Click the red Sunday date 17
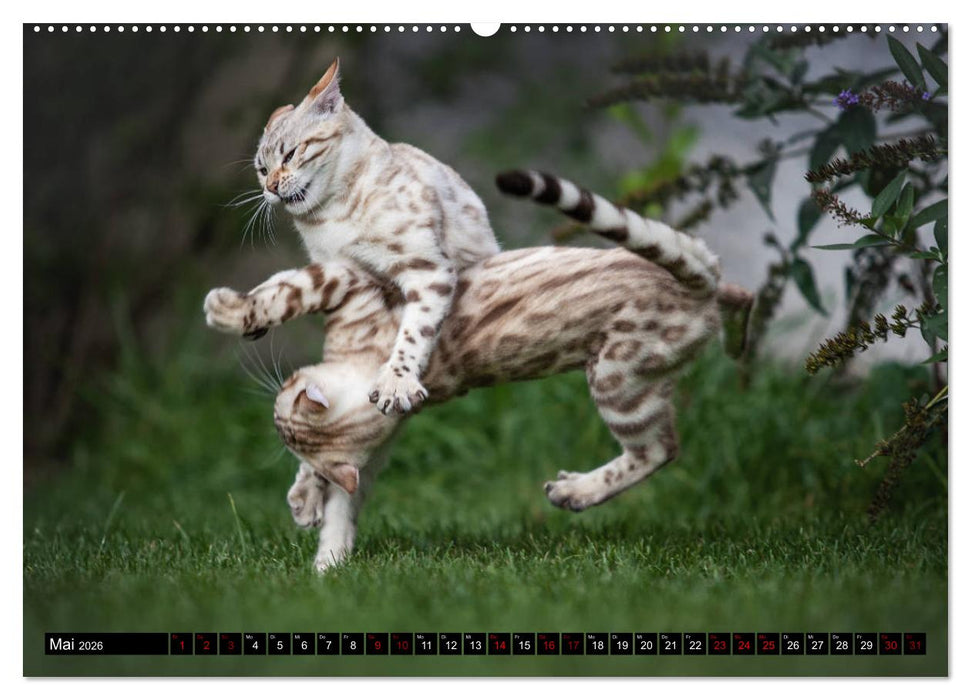This screenshot has height=700, width=971. coord(573,644)
